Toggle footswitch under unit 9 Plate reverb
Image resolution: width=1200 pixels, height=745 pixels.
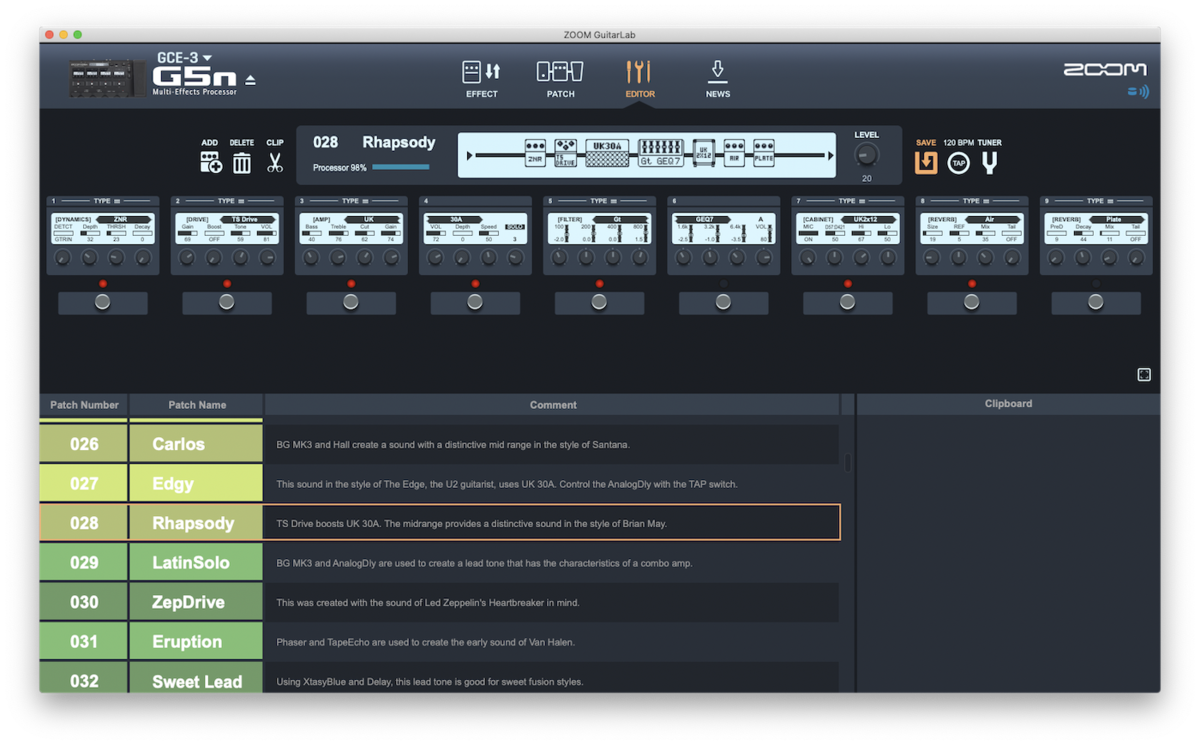1096,303
